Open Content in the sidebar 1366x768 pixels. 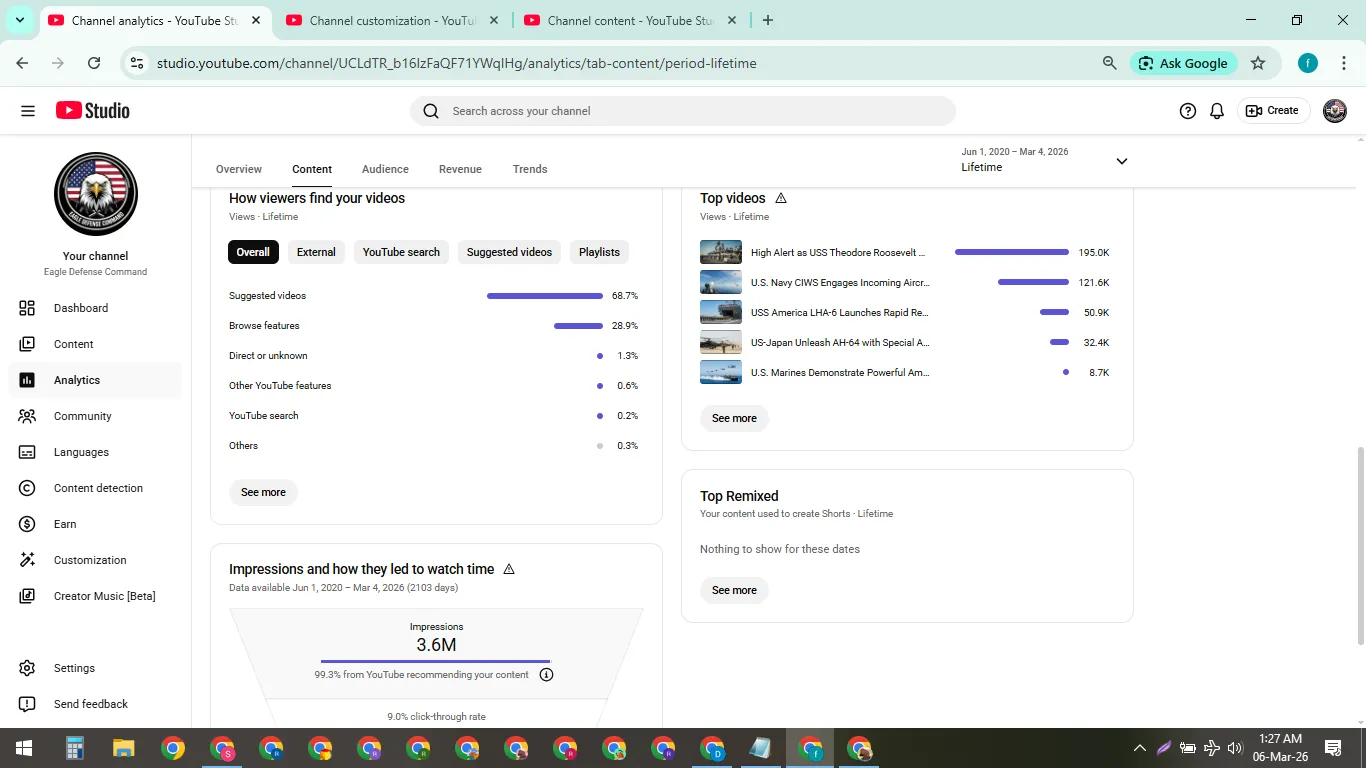(x=95, y=344)
